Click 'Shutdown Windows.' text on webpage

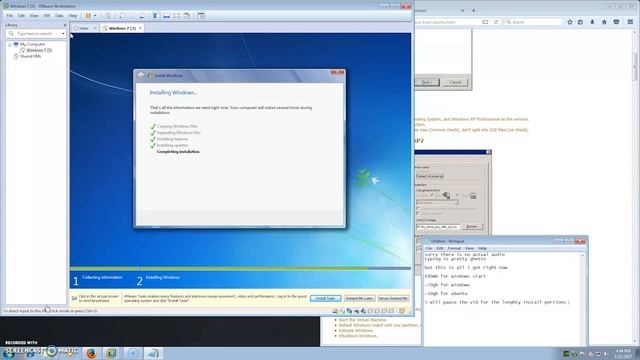[x=358, y=336]
